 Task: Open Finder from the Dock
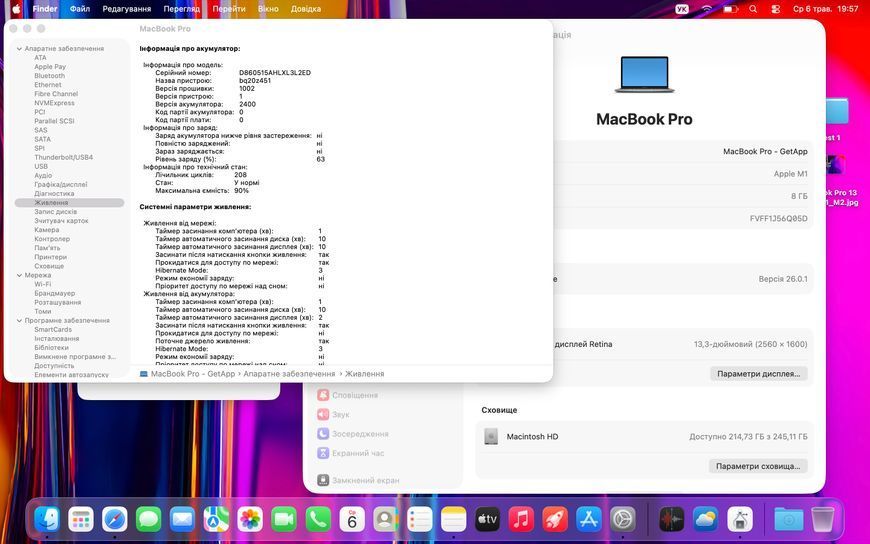pos(47,520)
